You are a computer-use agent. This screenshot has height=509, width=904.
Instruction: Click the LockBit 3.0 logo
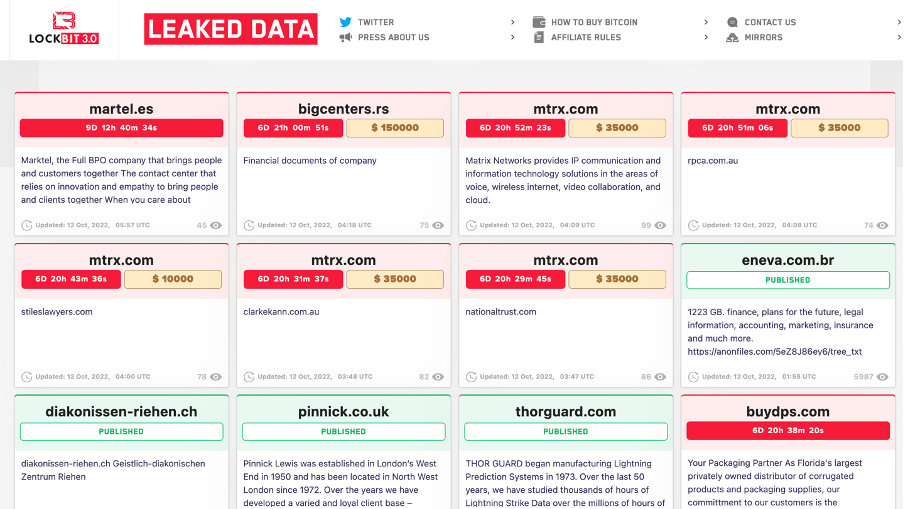click(64, 29)
